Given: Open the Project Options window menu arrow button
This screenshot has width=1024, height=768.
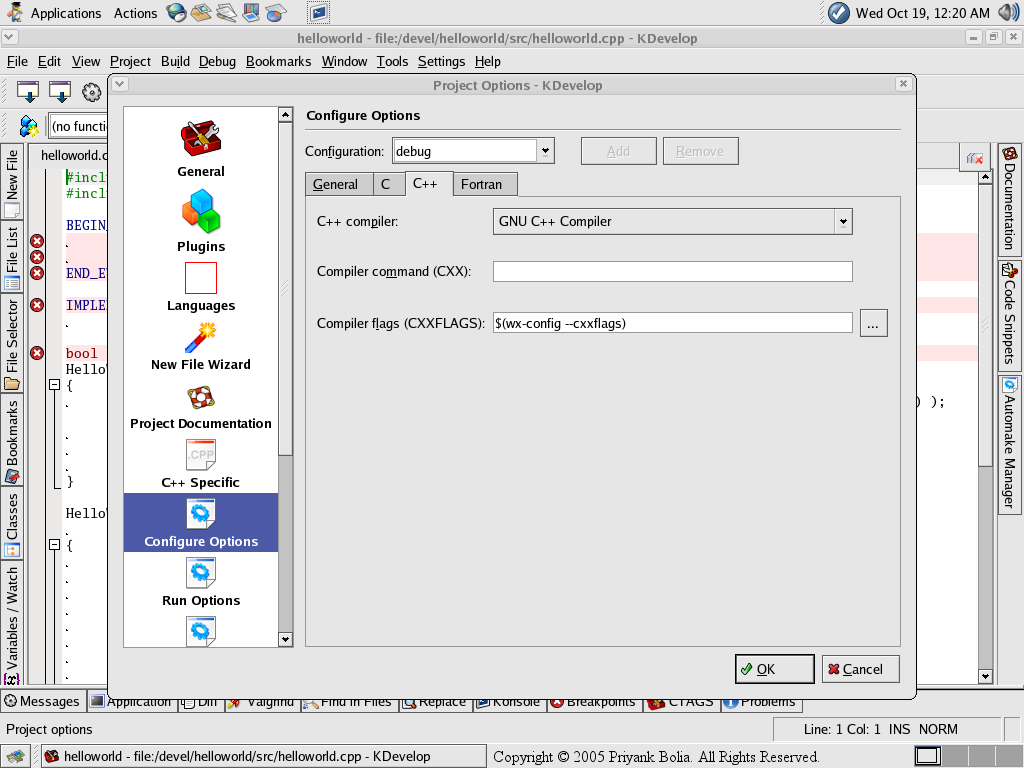Looking at the screenshot, I should pos(120,84).
